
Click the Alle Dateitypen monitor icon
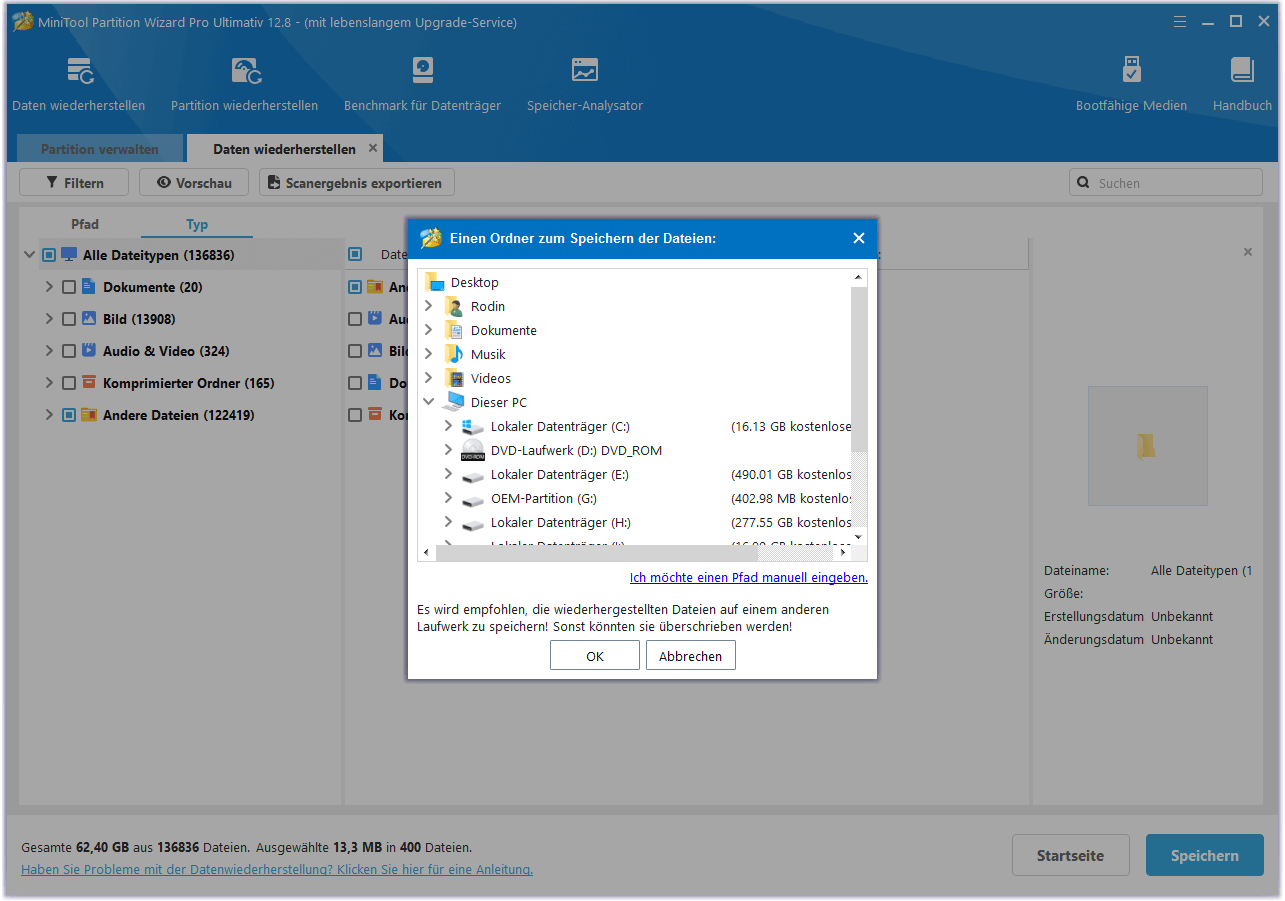[69, 255]
